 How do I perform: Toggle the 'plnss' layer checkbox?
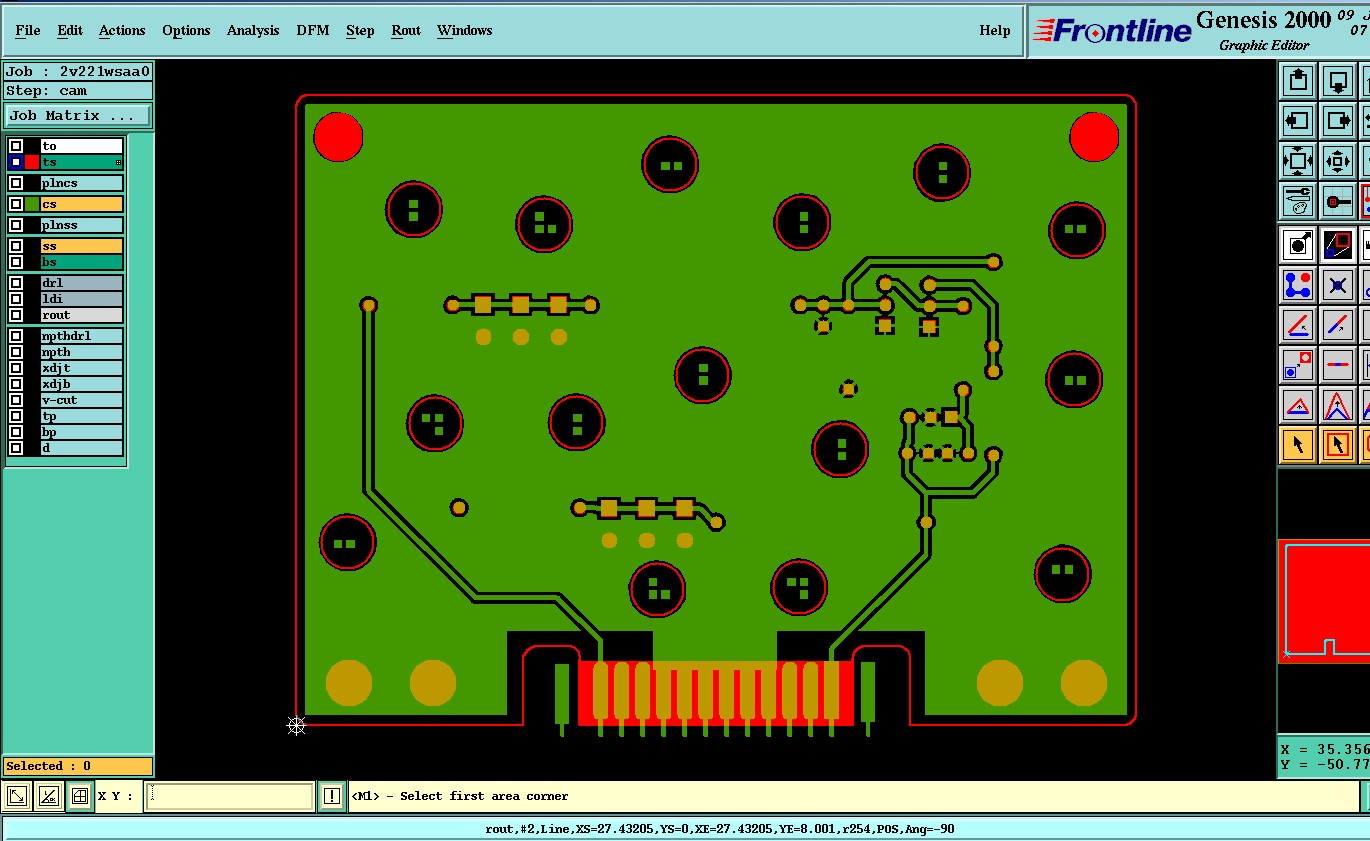16,225
